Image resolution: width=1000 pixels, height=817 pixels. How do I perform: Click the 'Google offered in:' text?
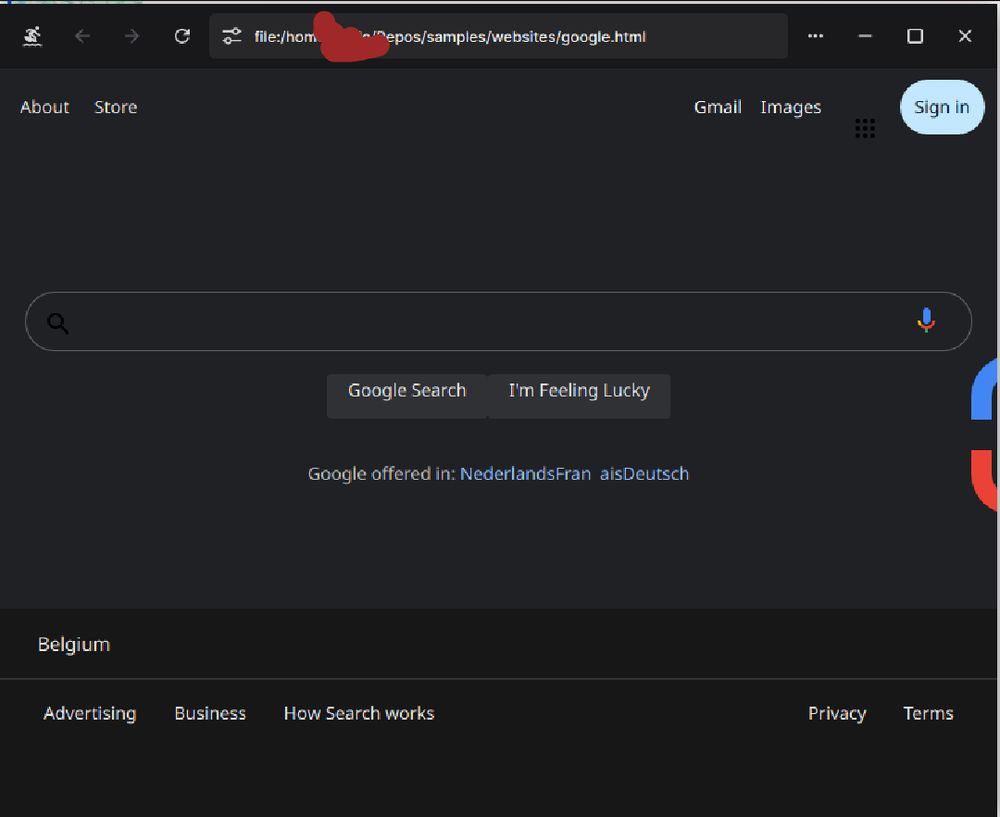tap(381, 474)
